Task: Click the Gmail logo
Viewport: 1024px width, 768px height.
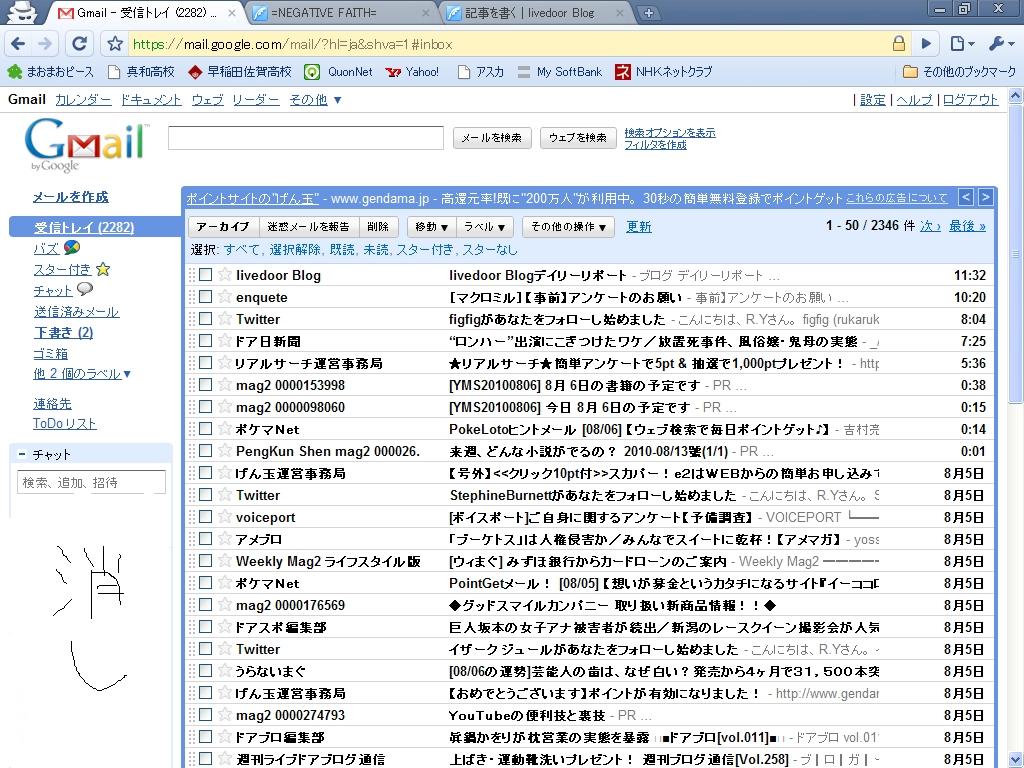Action: (87, 145)
